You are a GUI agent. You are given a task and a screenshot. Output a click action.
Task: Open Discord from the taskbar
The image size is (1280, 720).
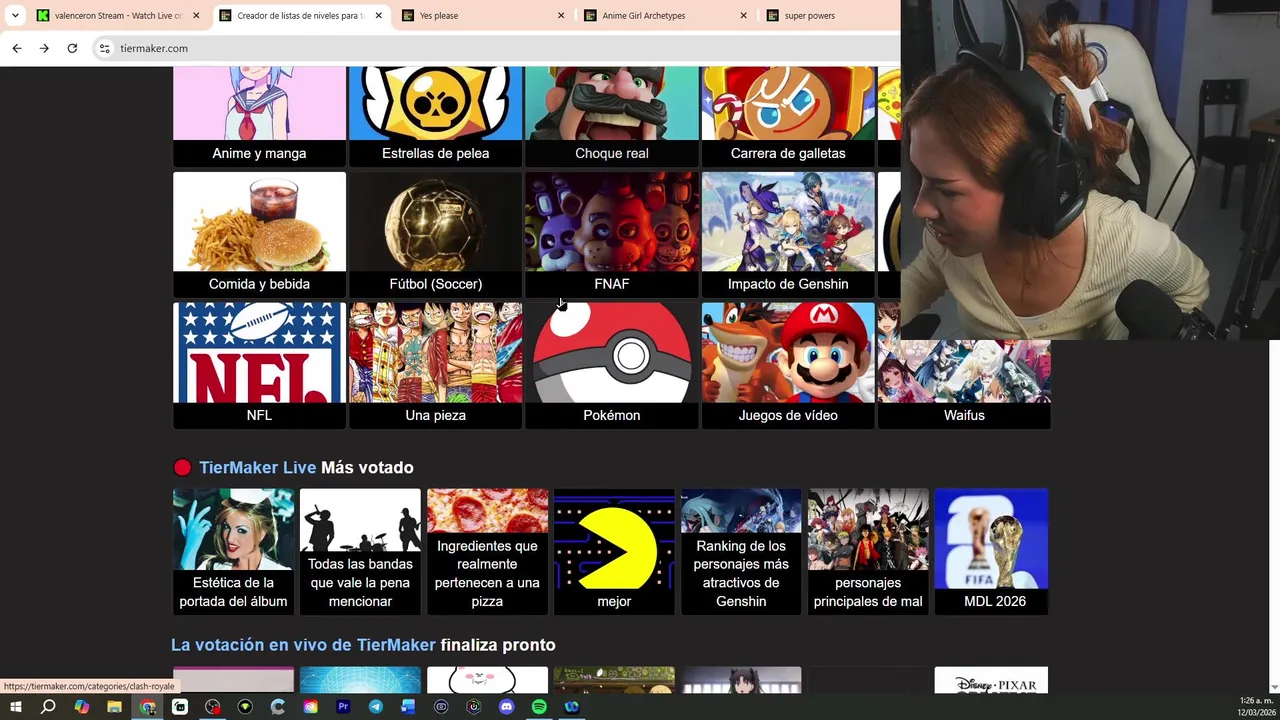click(506, 707)
